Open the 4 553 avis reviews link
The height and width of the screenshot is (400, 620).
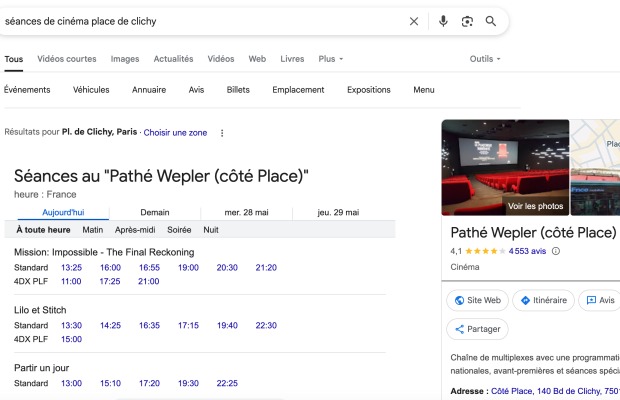click(527, 251)
